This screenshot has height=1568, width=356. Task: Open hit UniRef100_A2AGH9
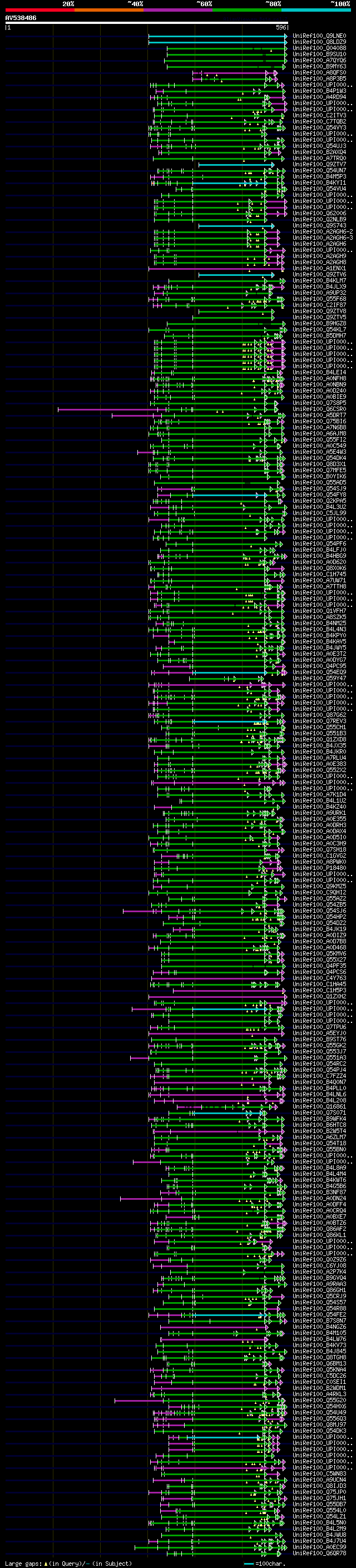pyautogui.click(x=319, y=256)
